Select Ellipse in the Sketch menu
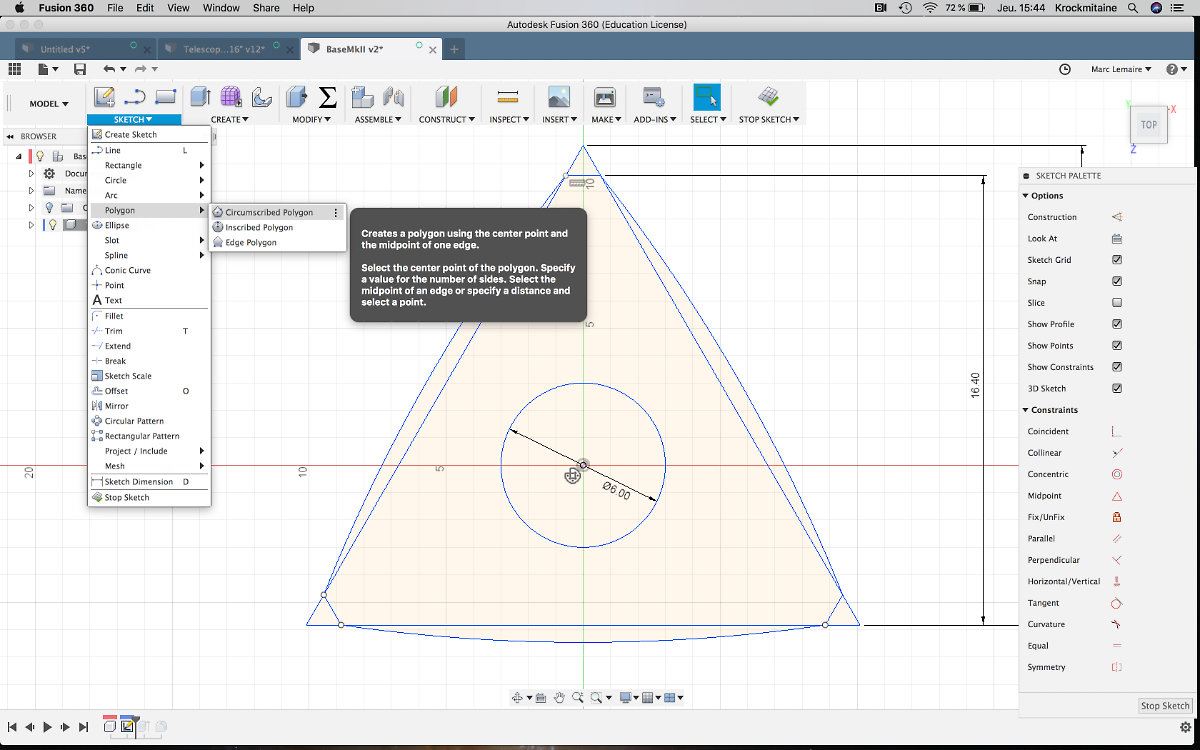 tap(149, 225)
